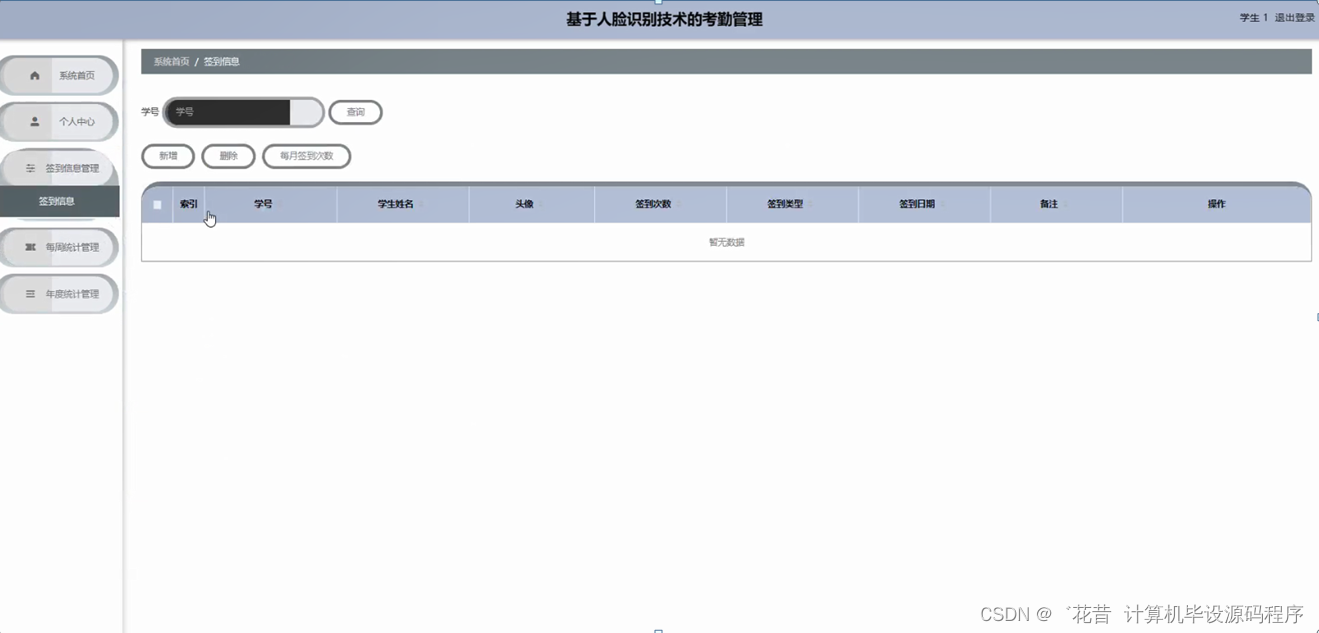
Task: Go to 系统首页 via the breadcrumb
Action: point(171,62)
